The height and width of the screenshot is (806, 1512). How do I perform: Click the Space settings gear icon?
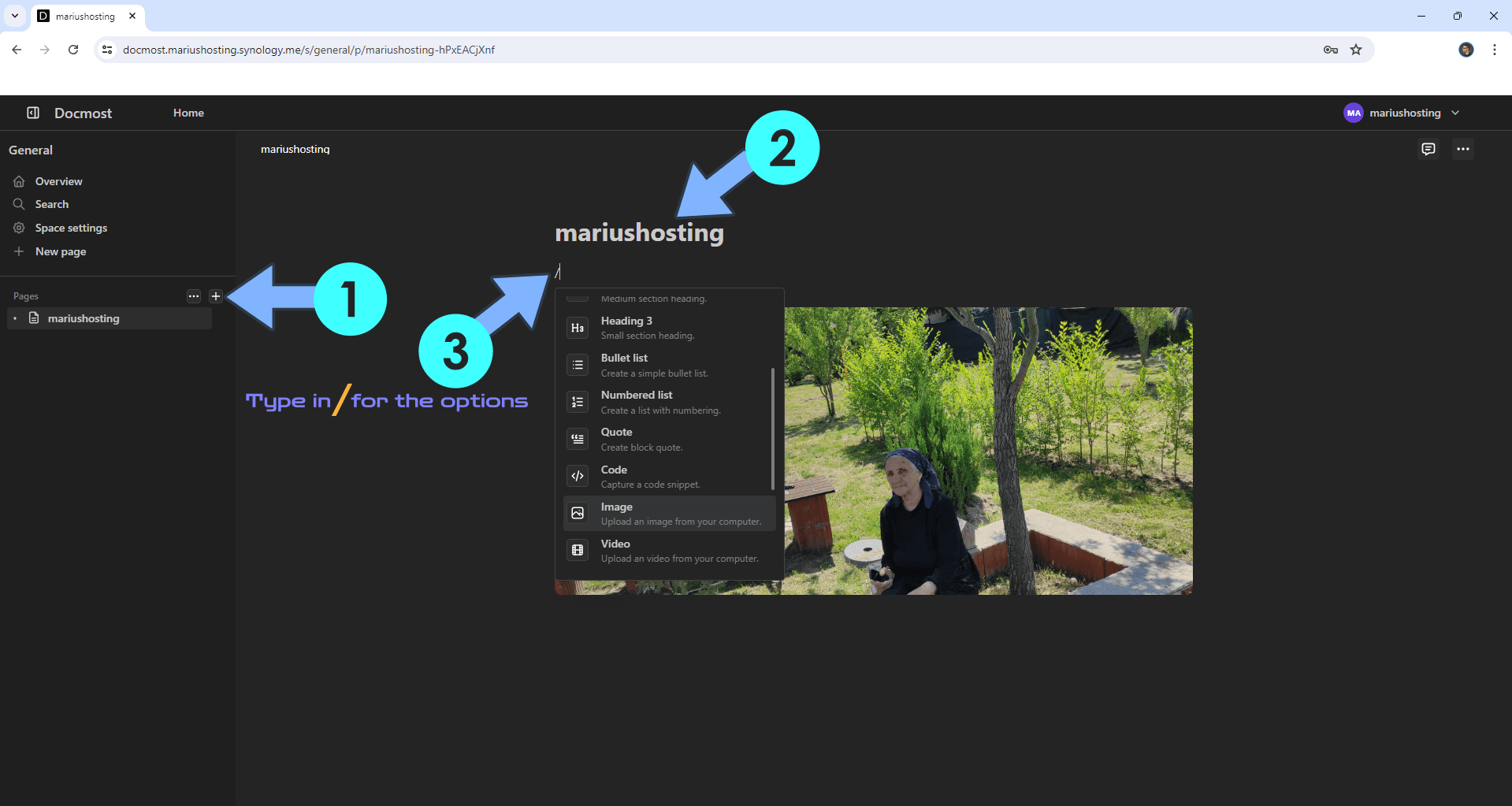[x=19, y=228]
